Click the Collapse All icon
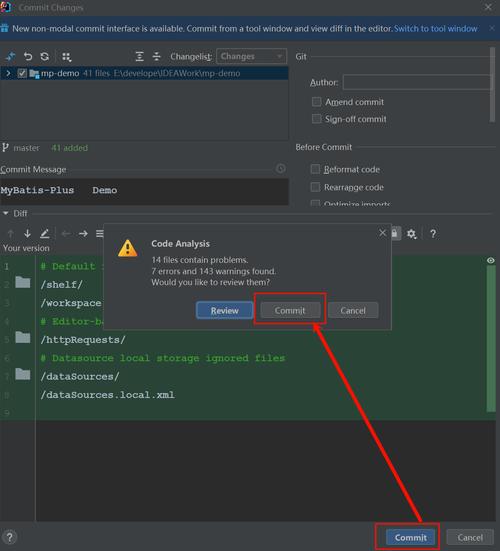500x551 pixels. tap(156, 57)
